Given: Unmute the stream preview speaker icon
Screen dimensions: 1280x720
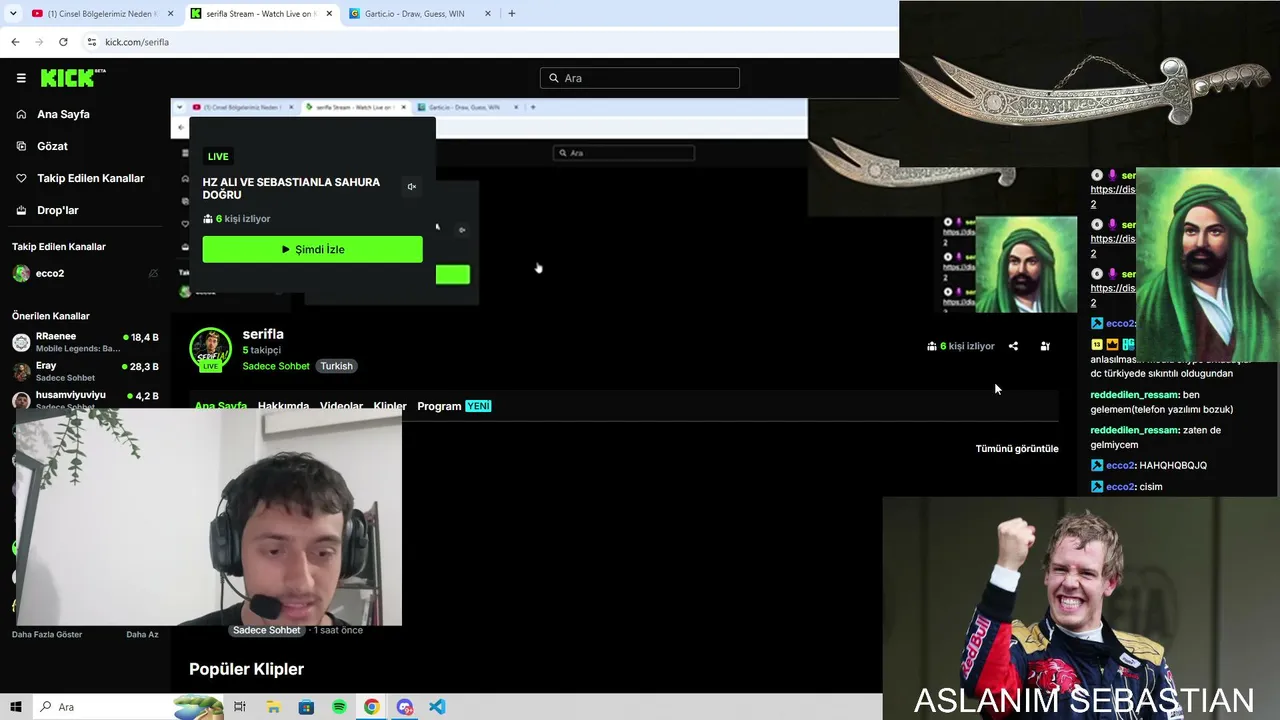Looking at the screenshot, I should (x=411, y=187).
